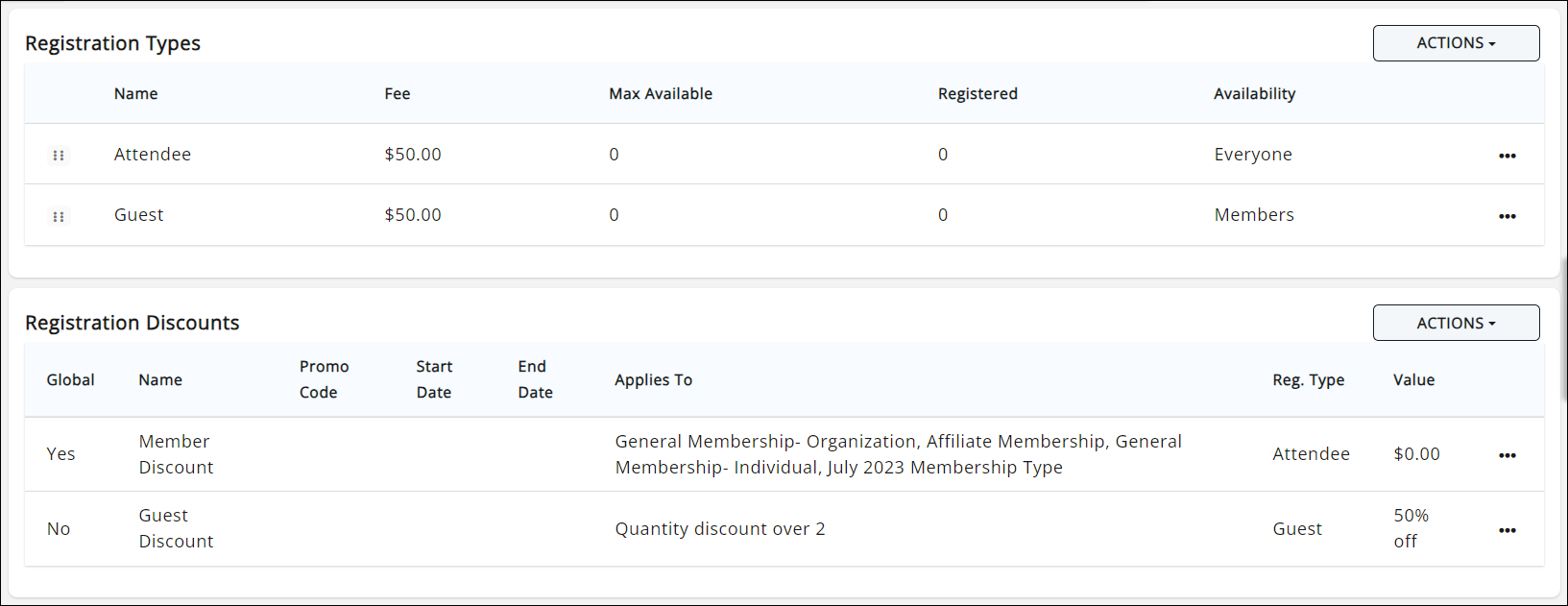Open the Attendee row three-dot menu
The height and width of the screenshot is (606, 1568).
(1507, 156)
